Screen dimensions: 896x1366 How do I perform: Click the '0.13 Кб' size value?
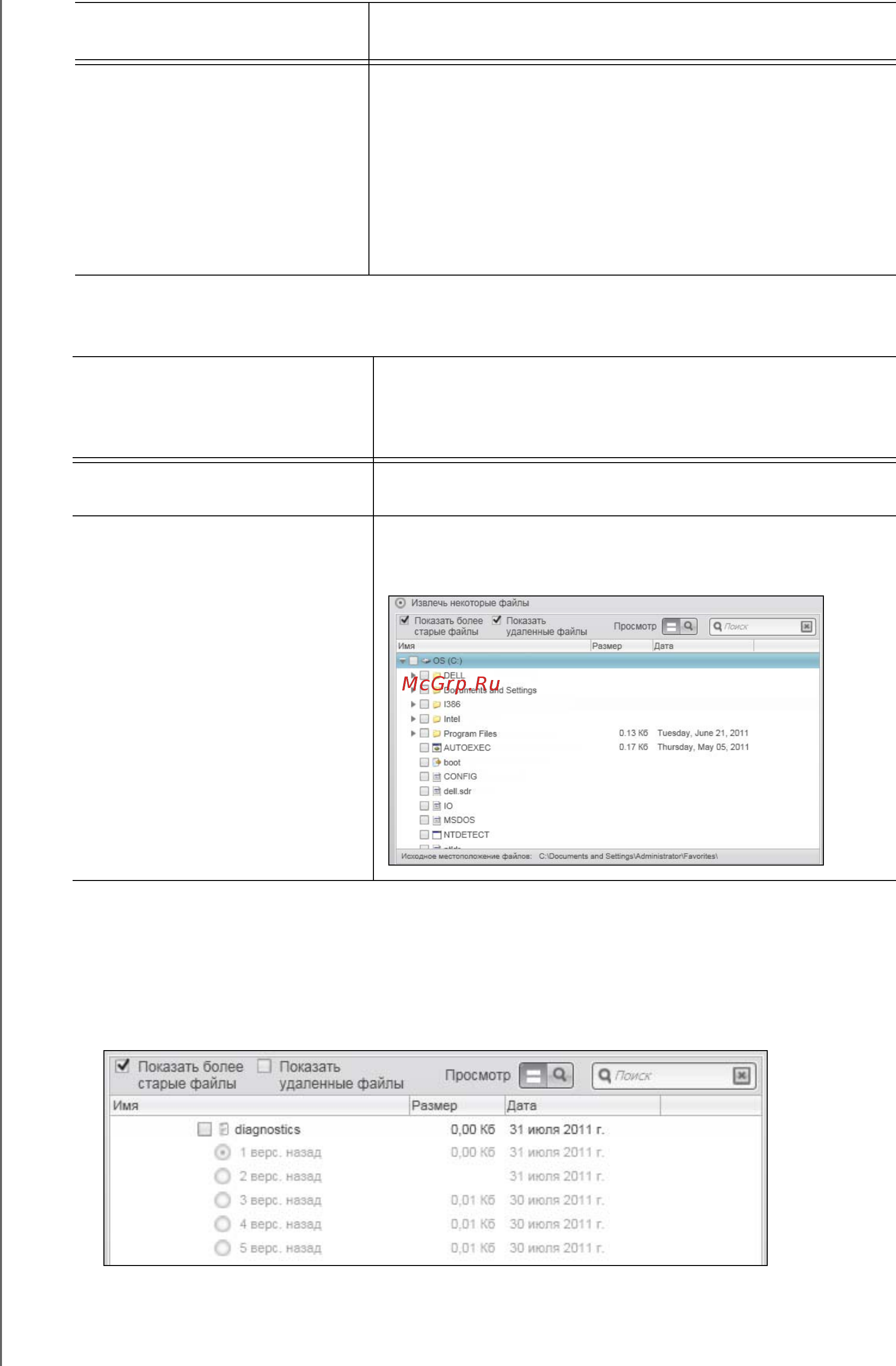click(633, 733)
